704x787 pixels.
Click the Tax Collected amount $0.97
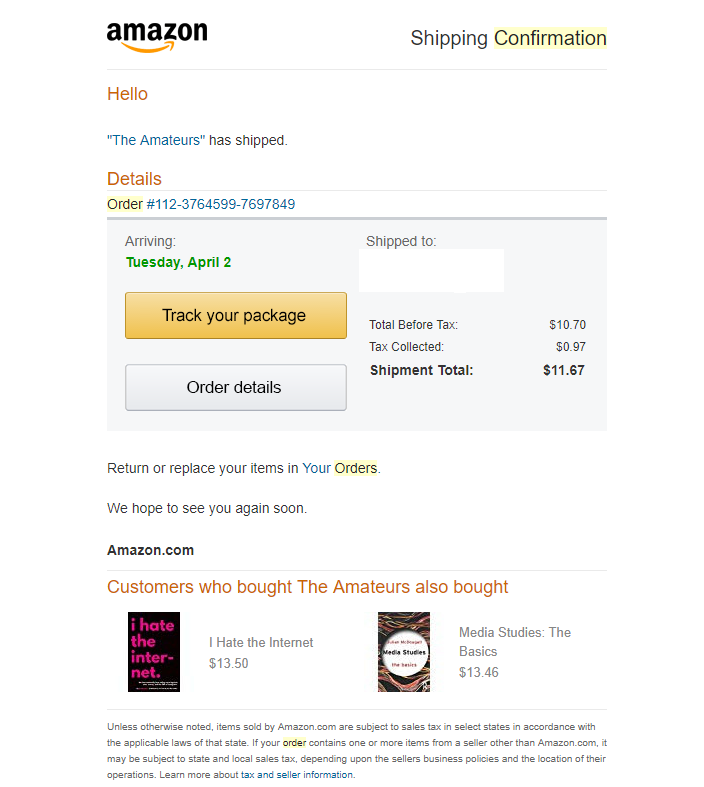pos(570,347)
